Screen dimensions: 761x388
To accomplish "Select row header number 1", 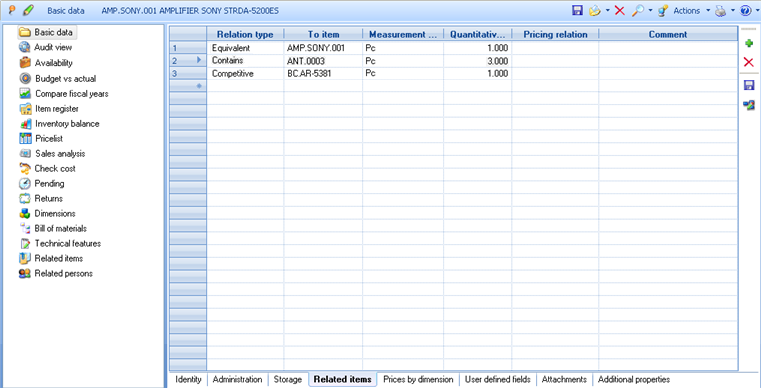I will pos(188,48).
